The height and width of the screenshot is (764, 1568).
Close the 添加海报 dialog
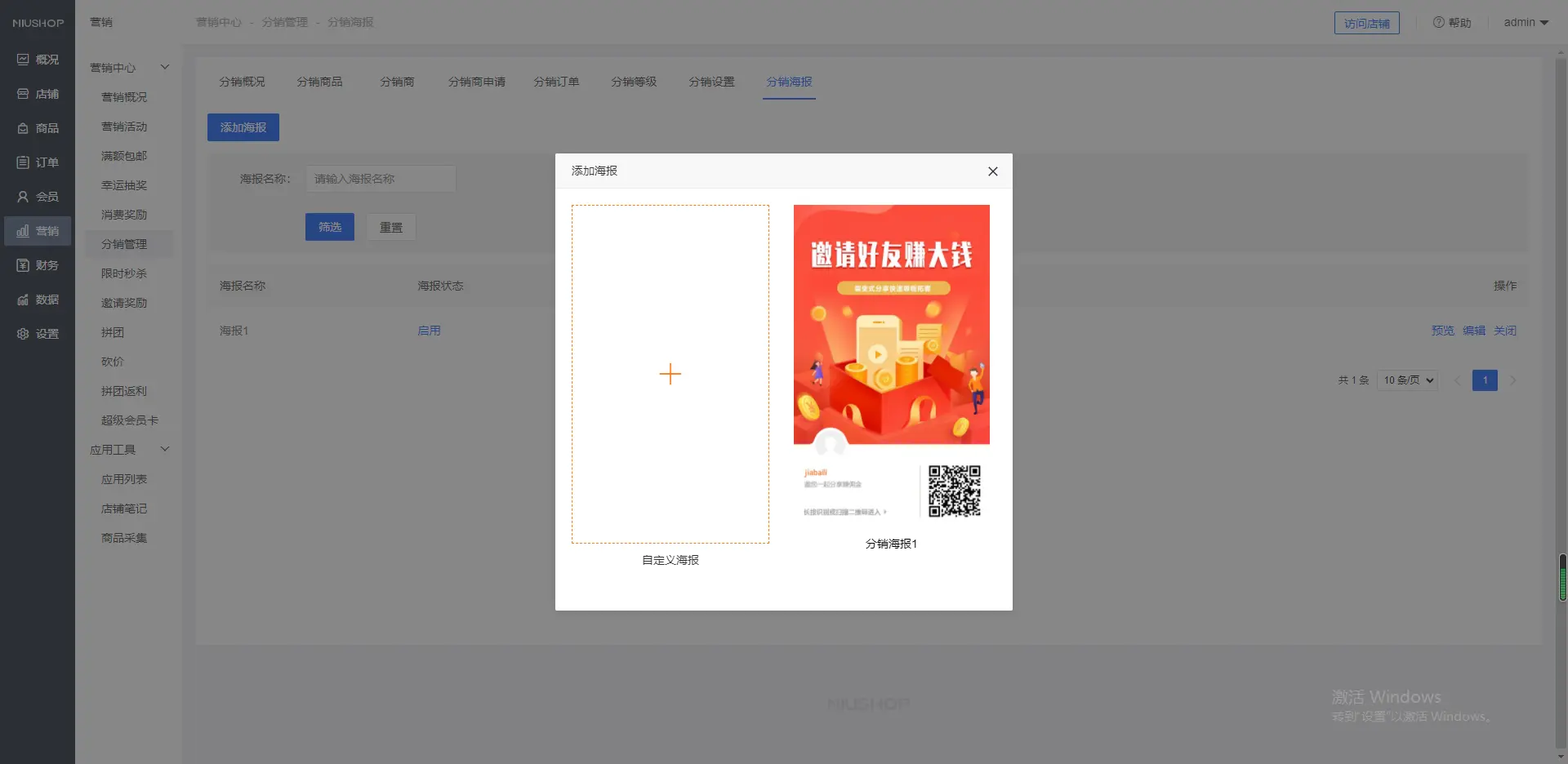992,171
